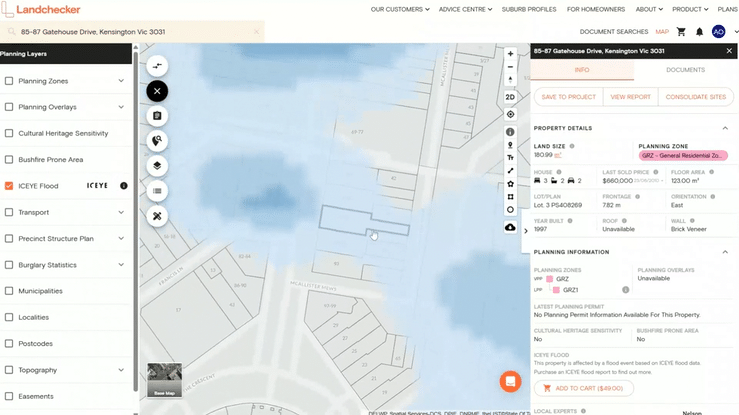This screenshot has height=415, width=739.
Task: Clear the address search field
Action: (x=256, y=32)
